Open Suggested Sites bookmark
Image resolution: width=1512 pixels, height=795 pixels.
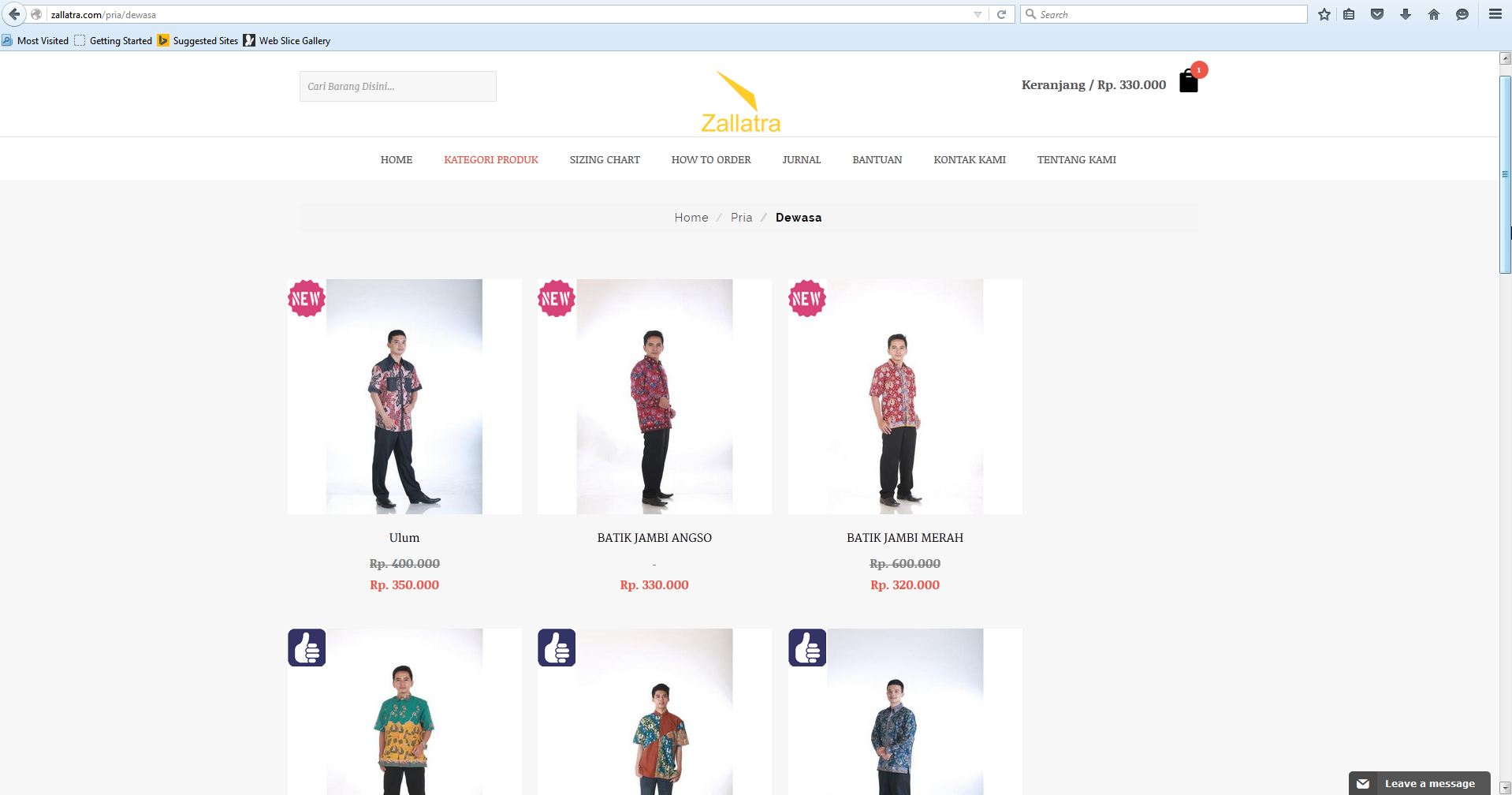tap(198, 40)
